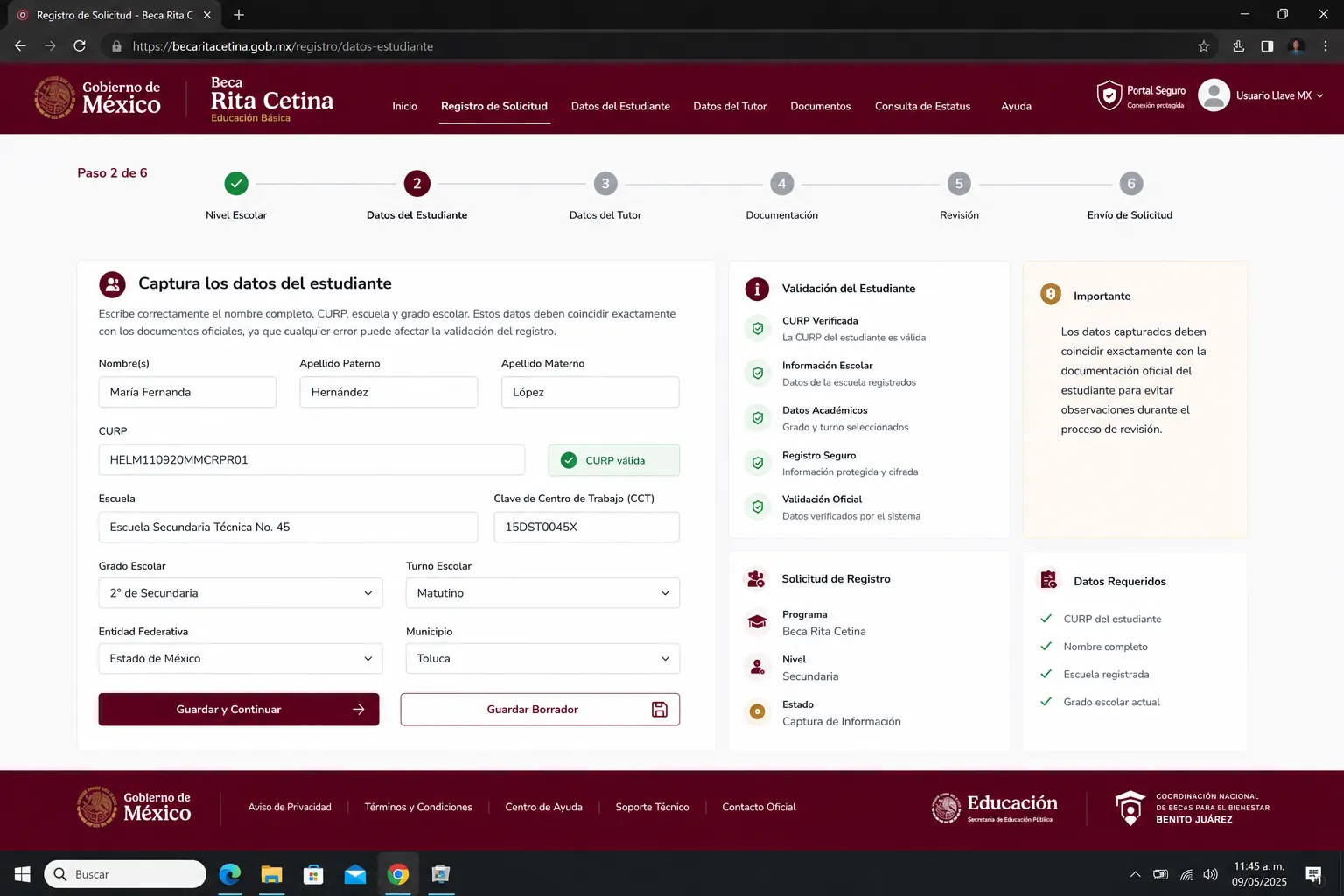The height and width of the screenshot is (896, 1344).
Task: Open the volume control in system tray
Action: pyautogui.click(x=1210, y=874)
